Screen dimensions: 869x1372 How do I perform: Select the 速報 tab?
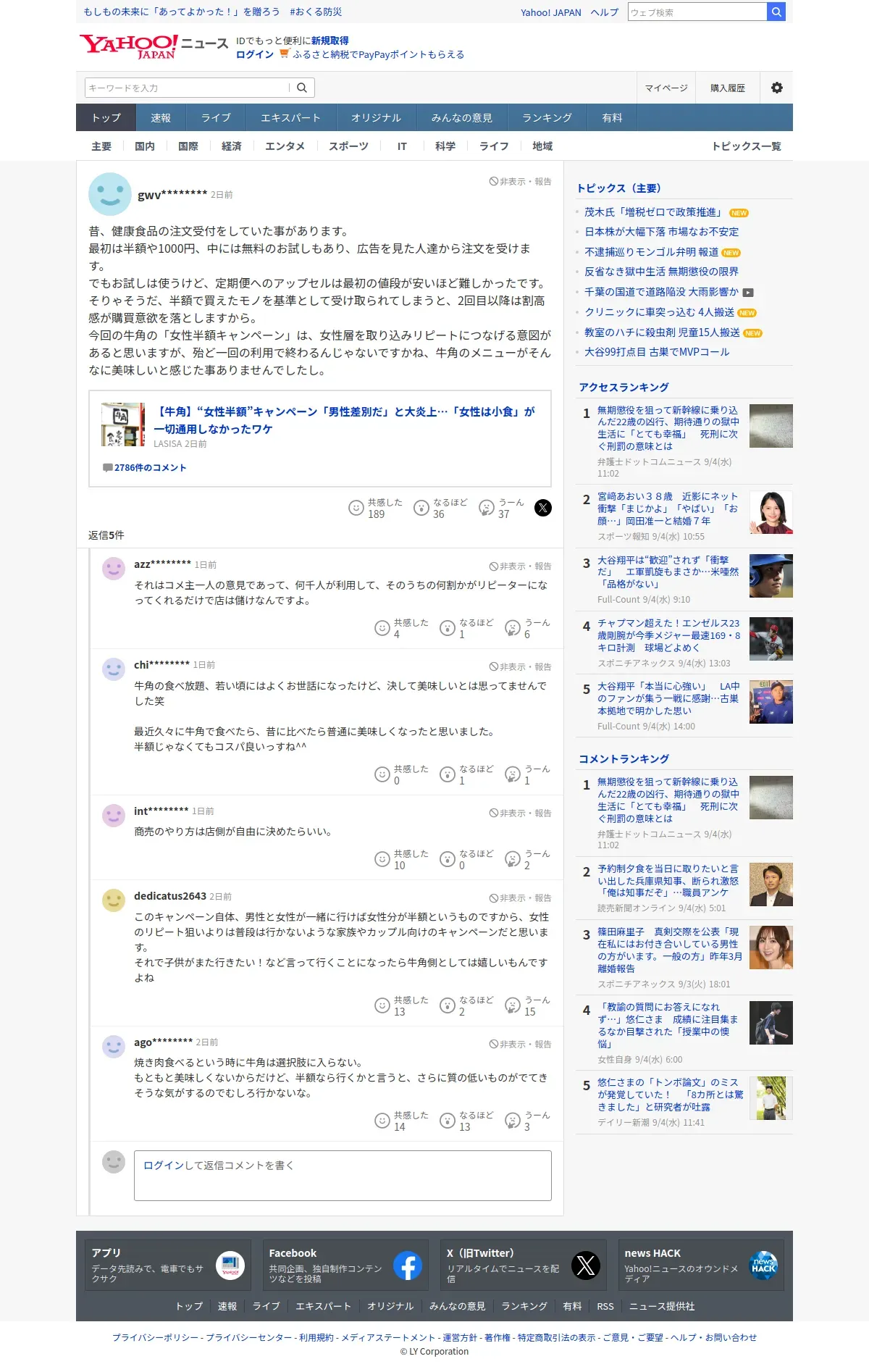click(x=161, y=117)
